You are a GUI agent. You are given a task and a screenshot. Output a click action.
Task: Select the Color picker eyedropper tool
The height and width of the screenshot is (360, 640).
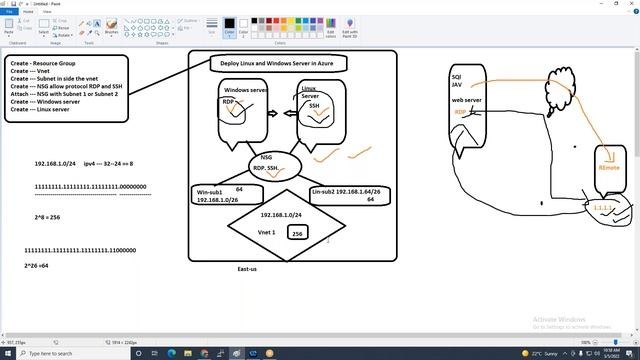[x=89, y=33]
